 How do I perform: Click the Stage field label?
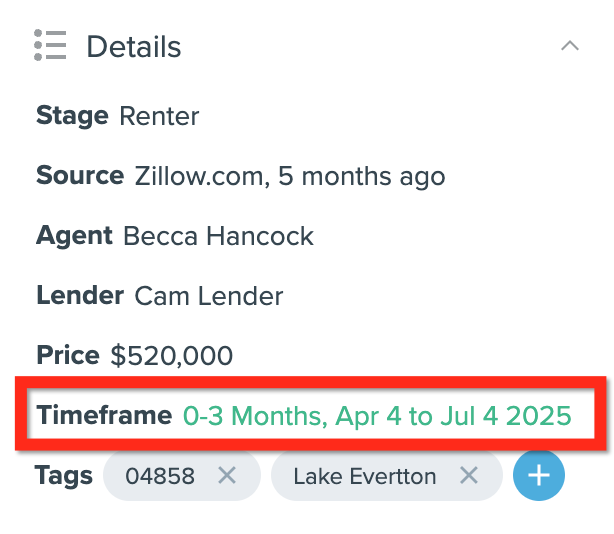click(72, 116)
